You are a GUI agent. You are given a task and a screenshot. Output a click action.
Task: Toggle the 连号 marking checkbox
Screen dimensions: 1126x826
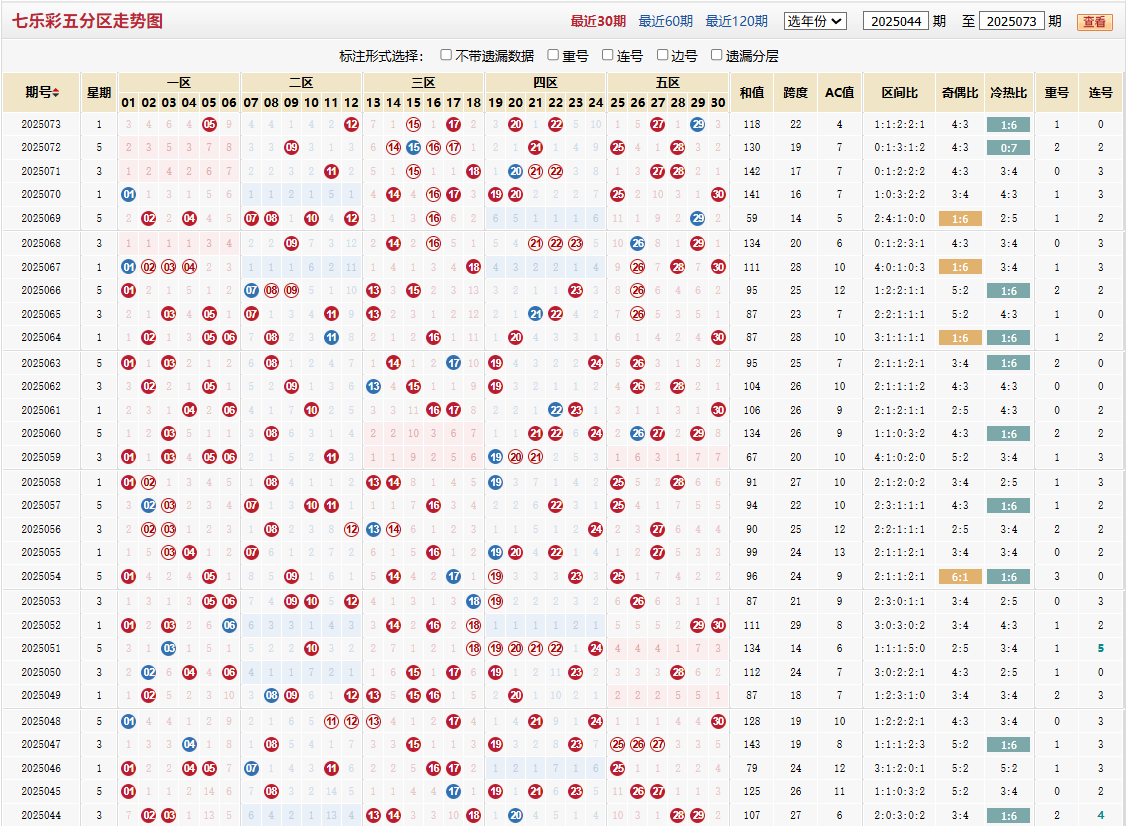click(608, 55)
